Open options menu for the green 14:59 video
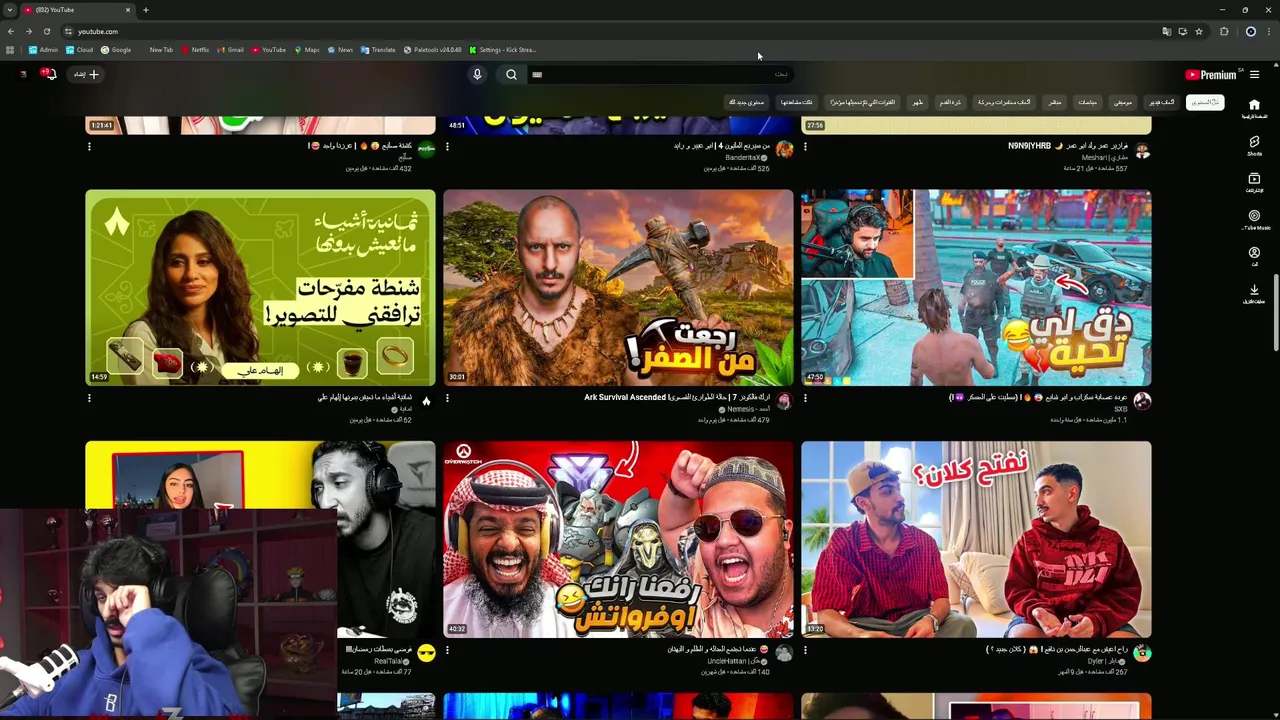 (x=89, y=398)
